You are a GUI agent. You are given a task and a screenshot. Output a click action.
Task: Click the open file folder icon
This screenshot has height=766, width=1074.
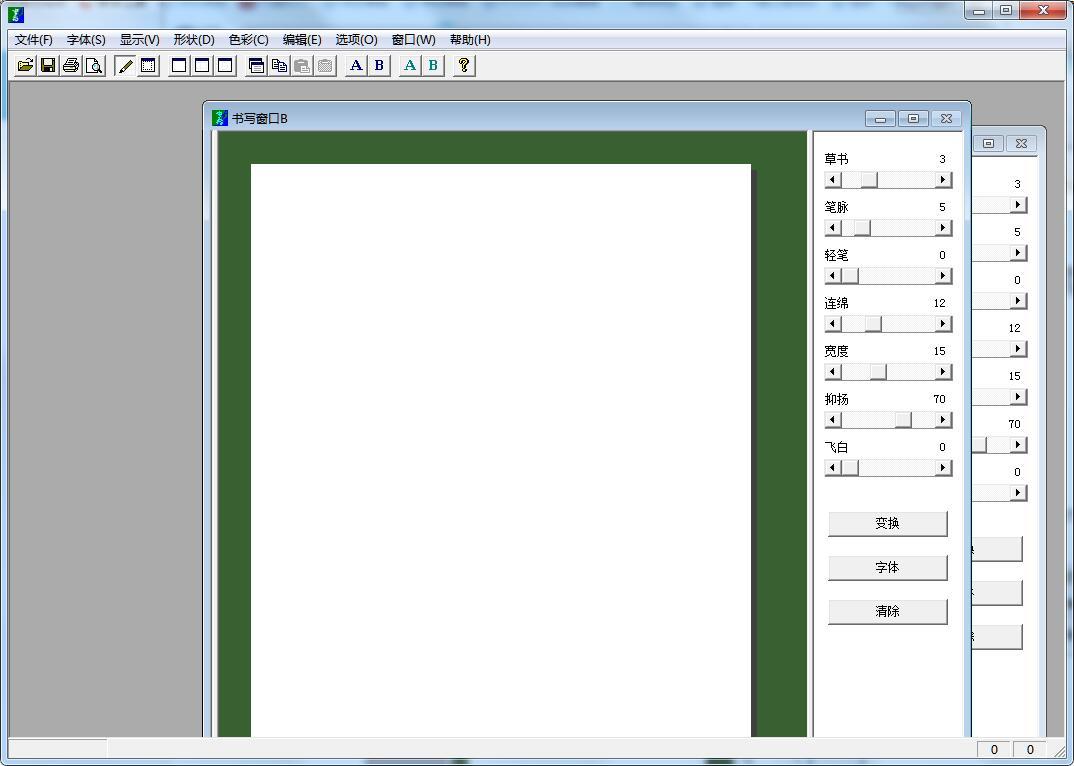pos(25,66)
